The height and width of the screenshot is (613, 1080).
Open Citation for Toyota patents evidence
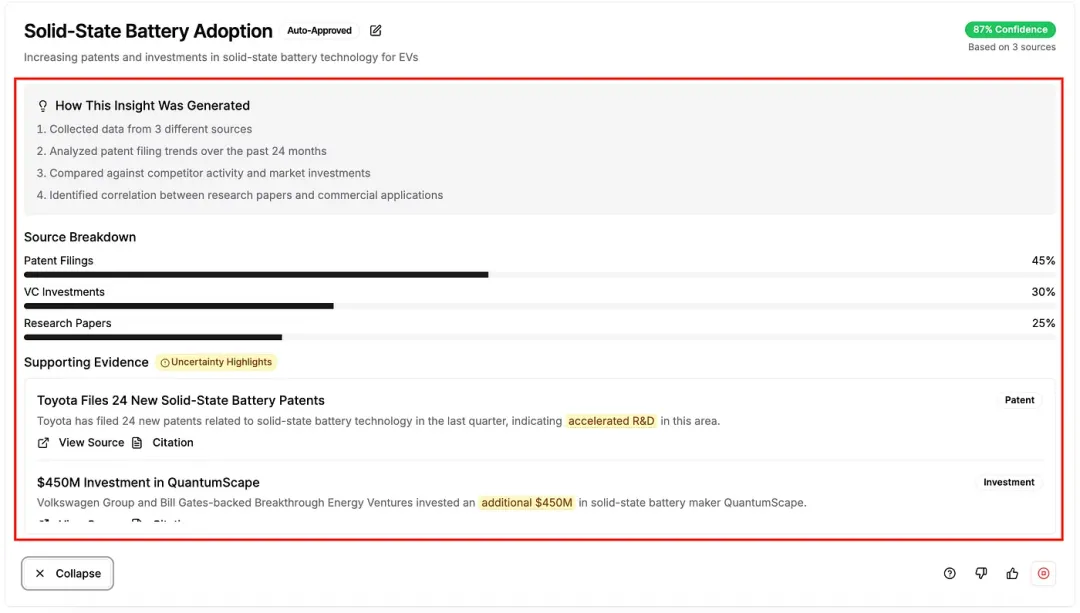[172, 442]
